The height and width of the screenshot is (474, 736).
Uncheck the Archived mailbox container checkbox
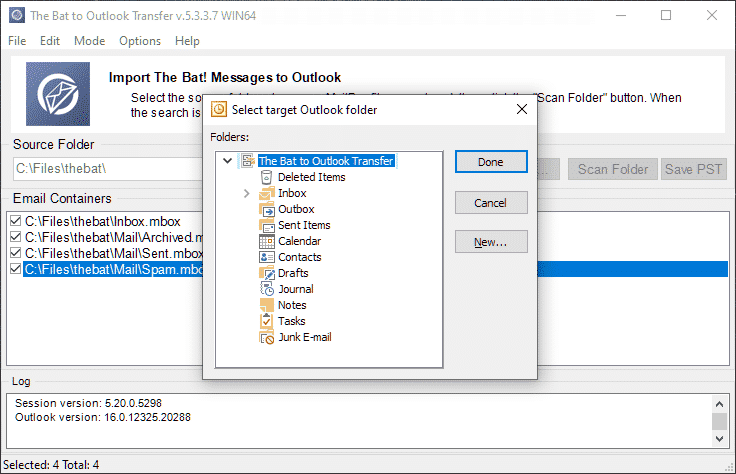pos(15,237)
